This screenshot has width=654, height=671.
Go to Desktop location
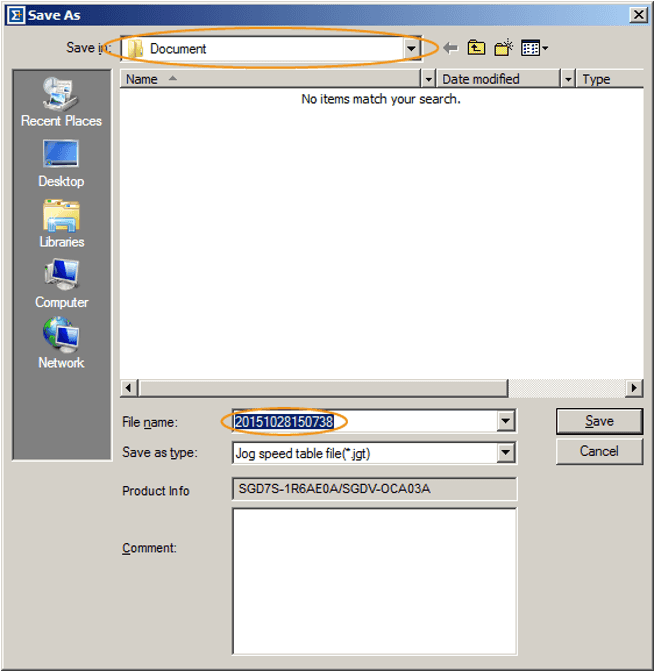(x=61, y=163)
